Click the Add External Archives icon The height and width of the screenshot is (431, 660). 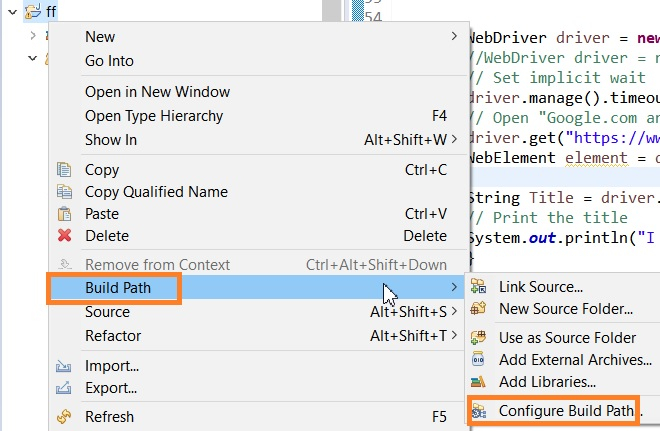[478, 359]
